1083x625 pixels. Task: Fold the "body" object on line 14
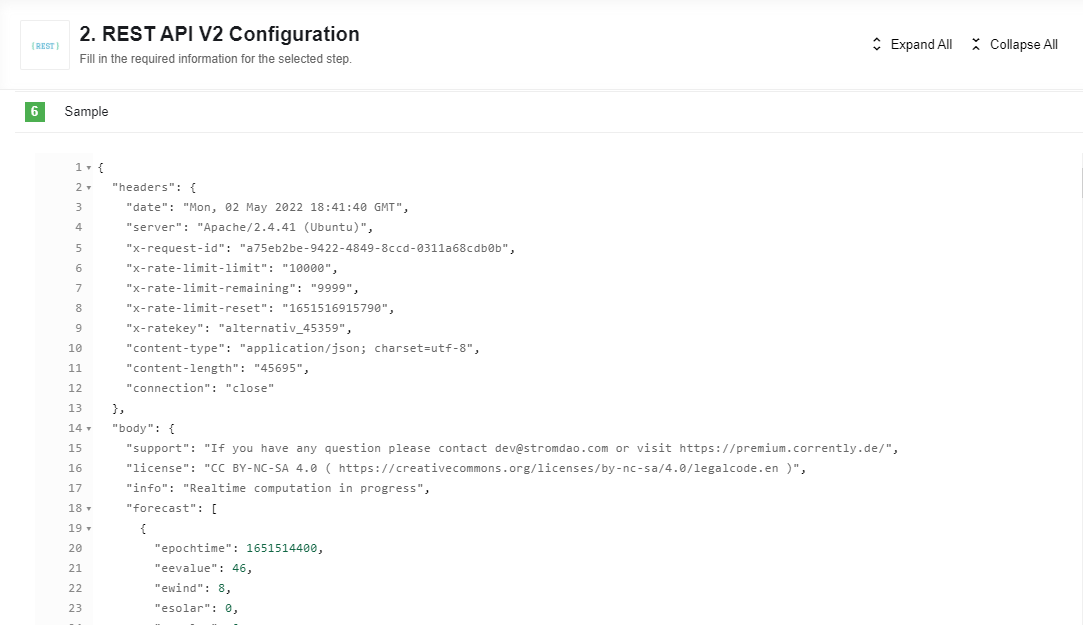point(88,429)
